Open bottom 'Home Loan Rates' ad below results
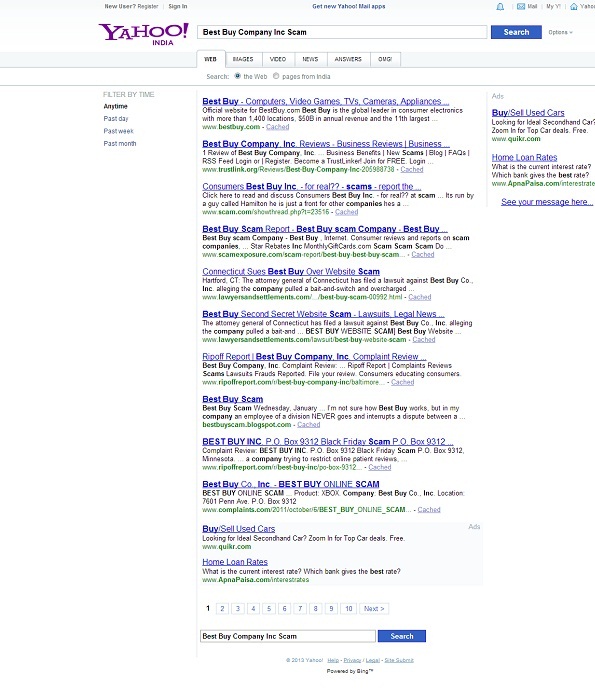Image resolution: width=595 pixels, height=690 pixels. point(235,562)
